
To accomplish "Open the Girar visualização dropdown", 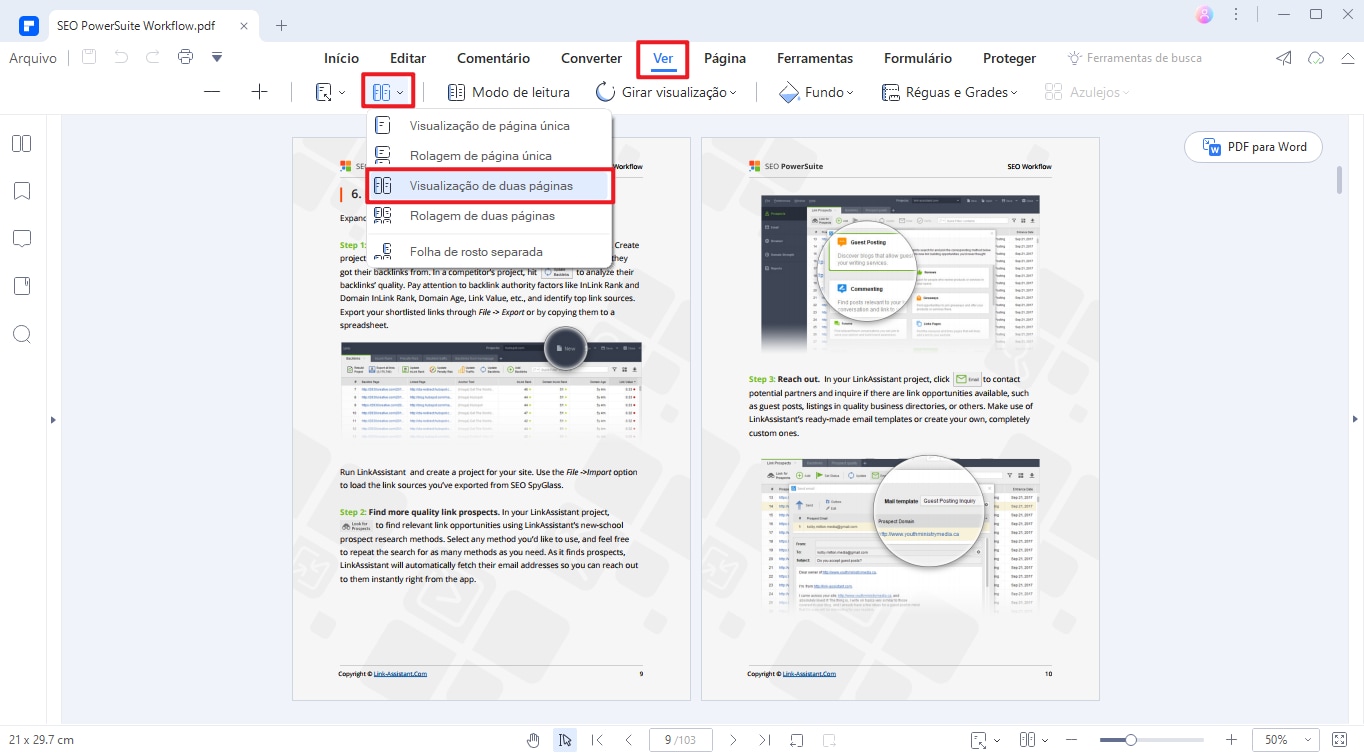I will (666, 92).
